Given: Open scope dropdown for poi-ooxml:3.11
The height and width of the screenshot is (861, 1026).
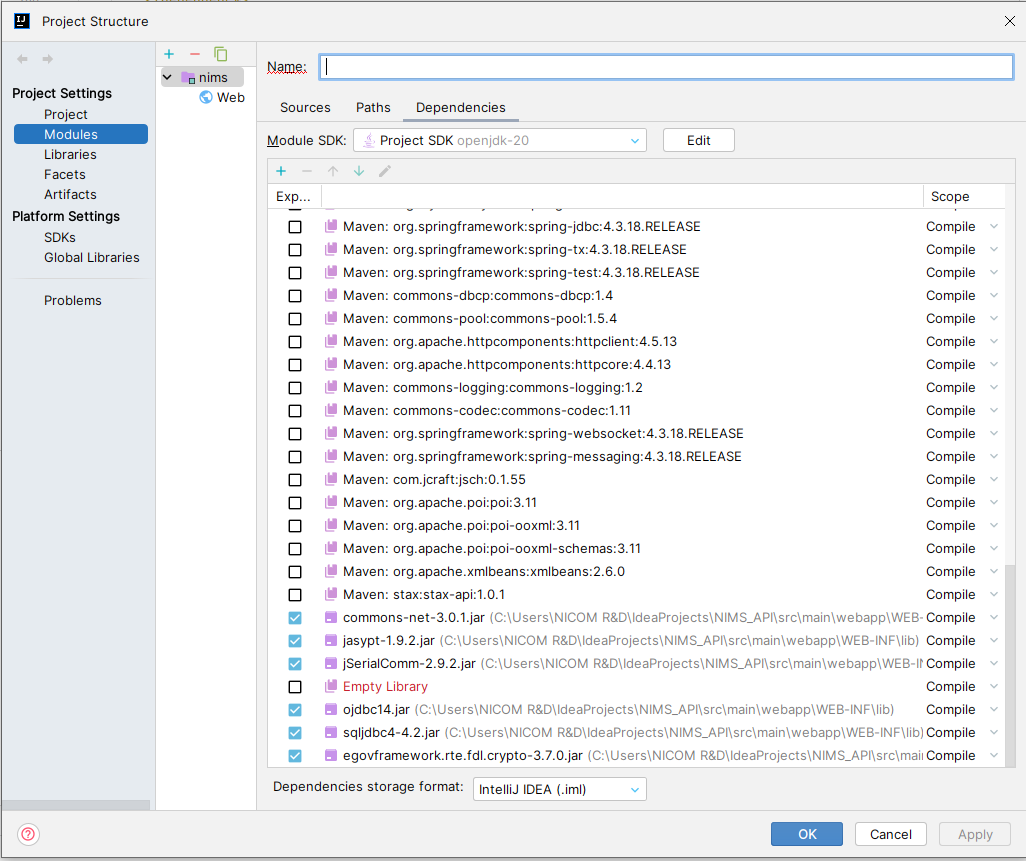Looking at the screenshot, I should [x=994, y=525].
